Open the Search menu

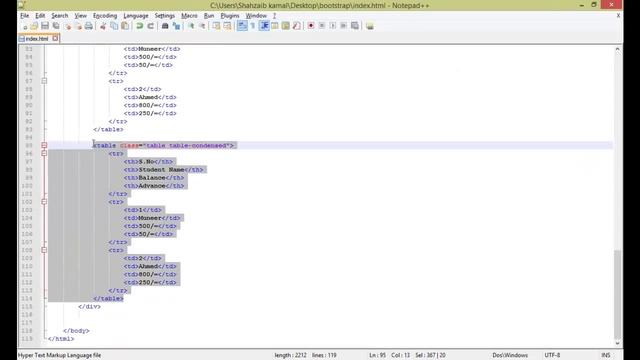[x=60, y=16]
